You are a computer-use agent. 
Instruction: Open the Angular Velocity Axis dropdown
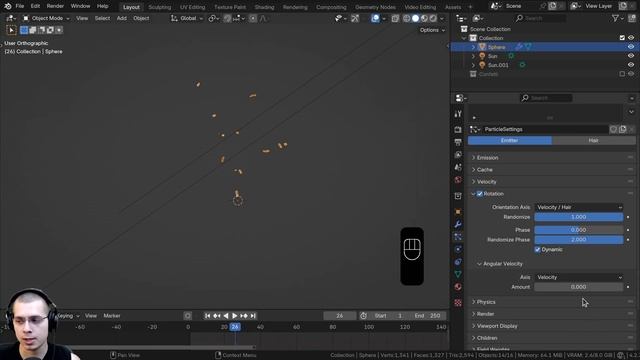click(578, 277)
